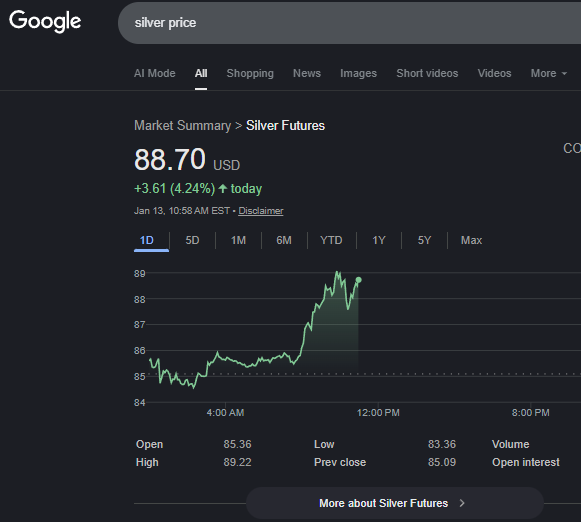
Task: Click the green up arrow beside today
Action: point(223,189)
